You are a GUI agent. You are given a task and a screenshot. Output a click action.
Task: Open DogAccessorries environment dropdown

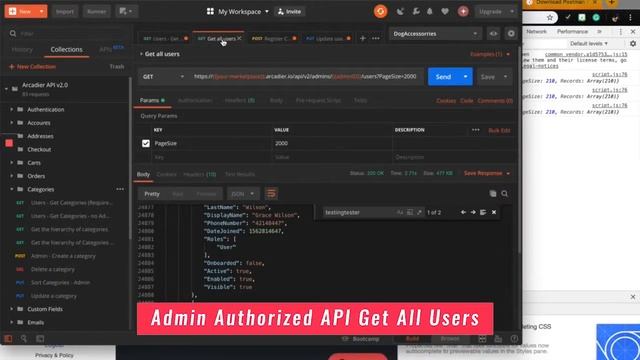coord(435,34)
